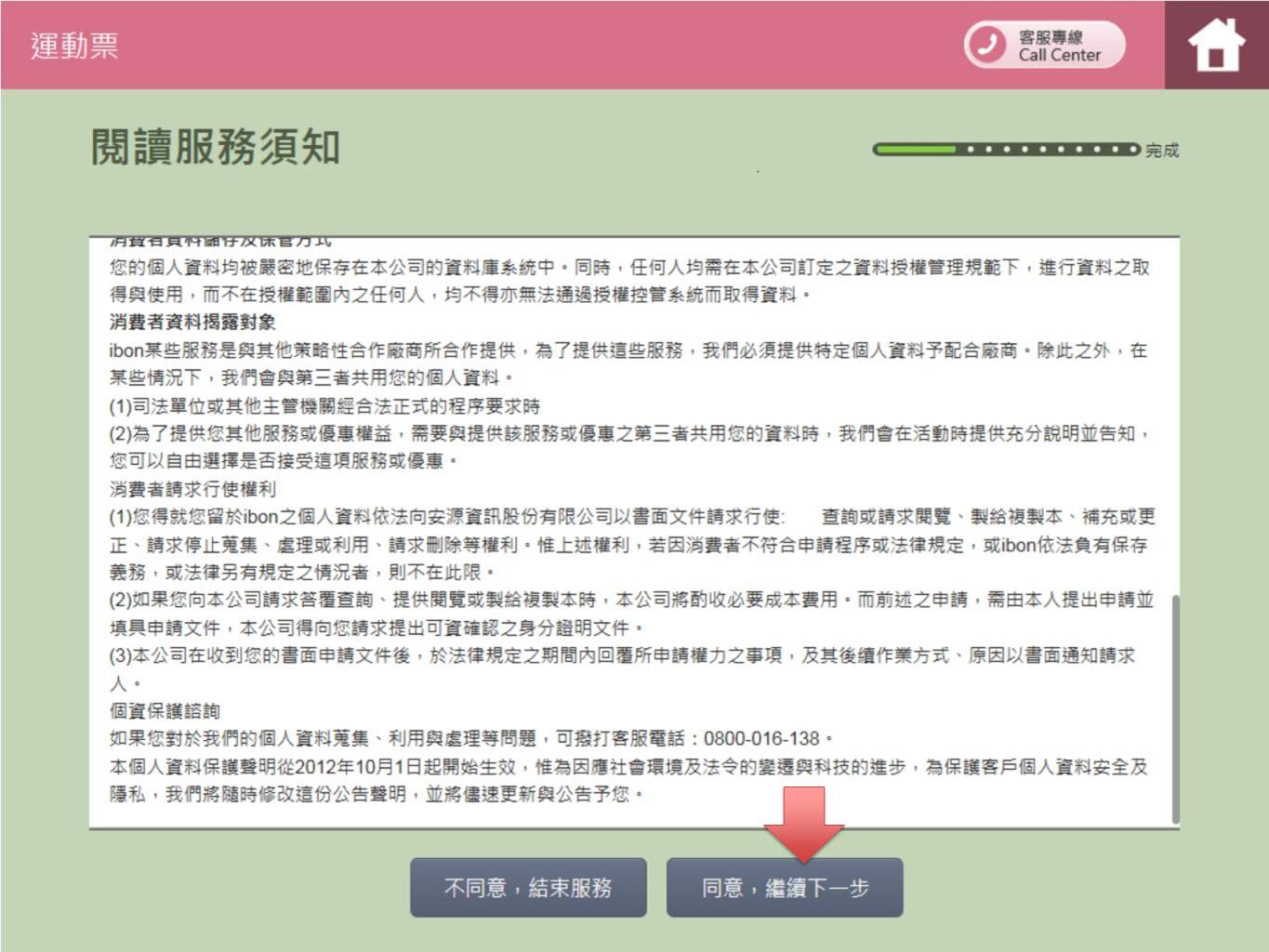Click the green filled portion of progress bar
Image resolution: width=1269 pixels, height=952 pixels.
pos(916,149)
